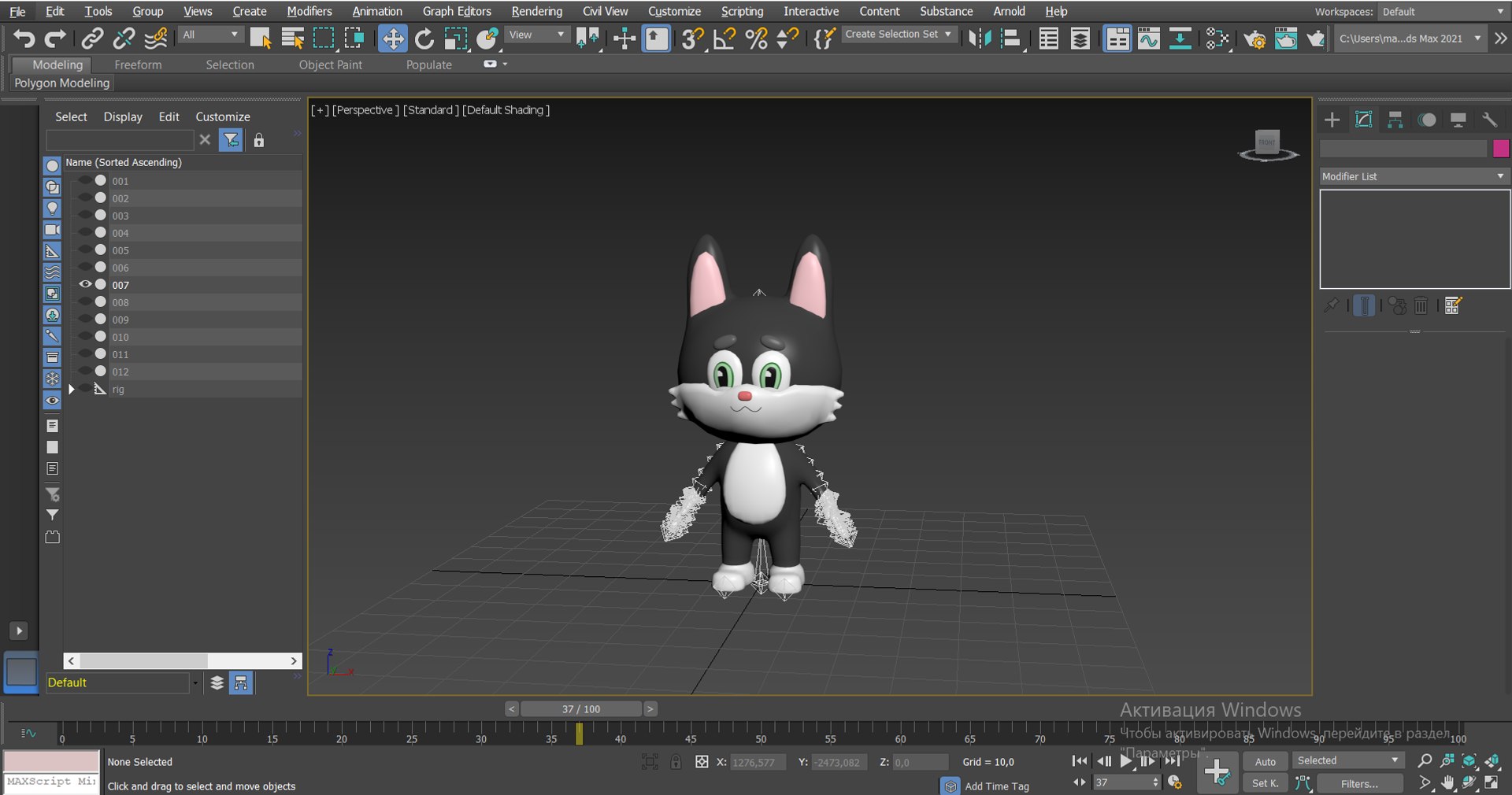This screenshot has width=1512, height=795.
Task: Click the Remove modifier trash icon
Action: 1421,305
